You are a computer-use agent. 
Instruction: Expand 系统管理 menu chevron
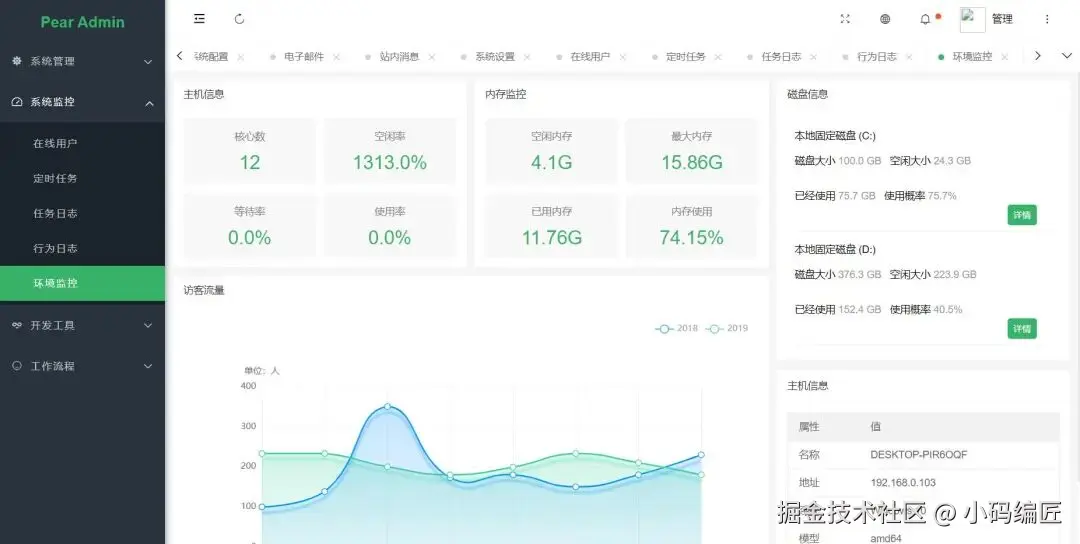[148, 62]
